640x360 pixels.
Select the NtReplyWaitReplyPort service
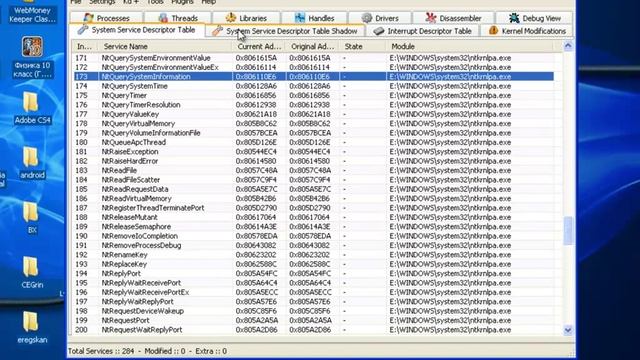point(313,302)
